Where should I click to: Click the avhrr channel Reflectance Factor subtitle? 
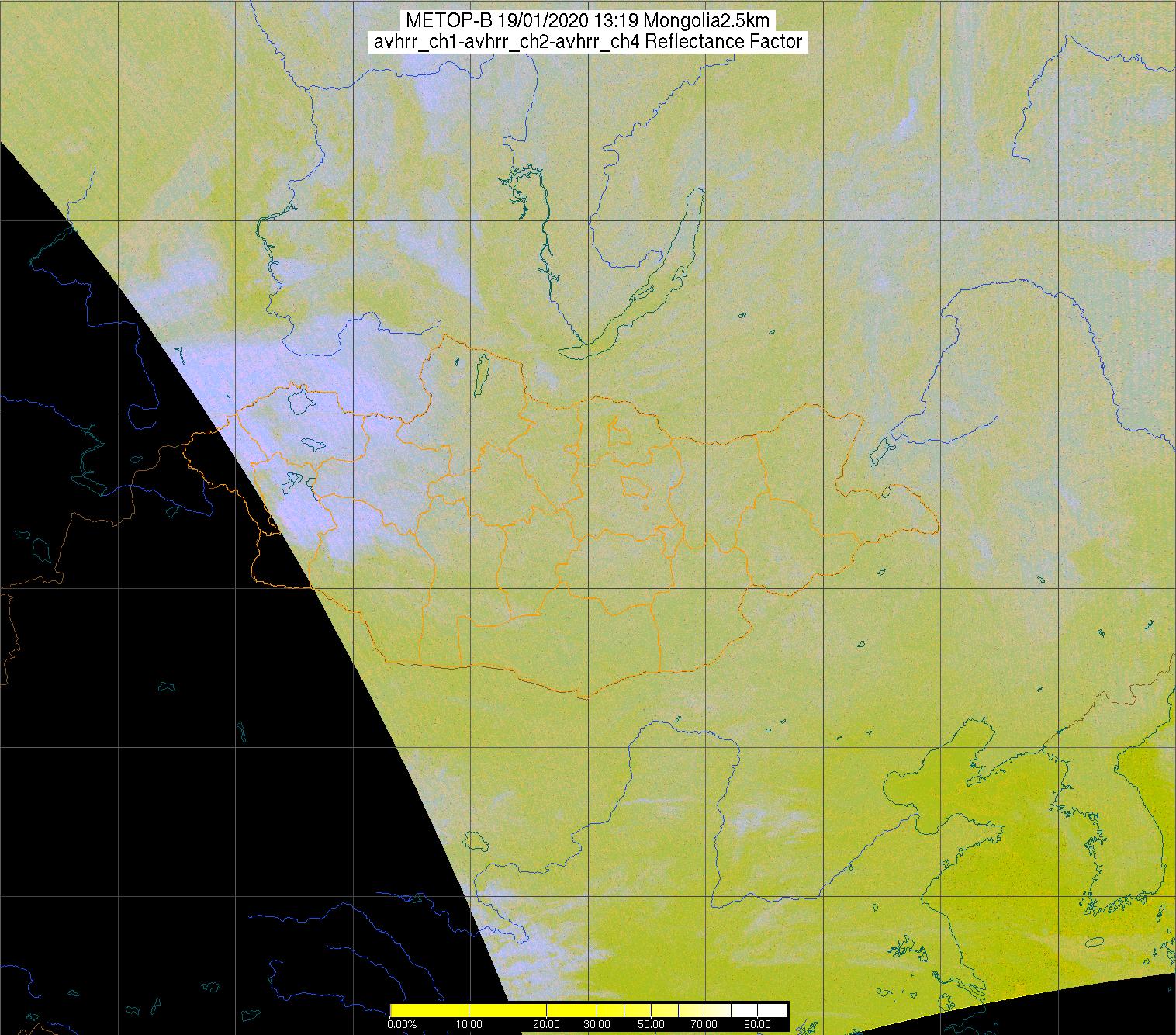pos(587,42)
